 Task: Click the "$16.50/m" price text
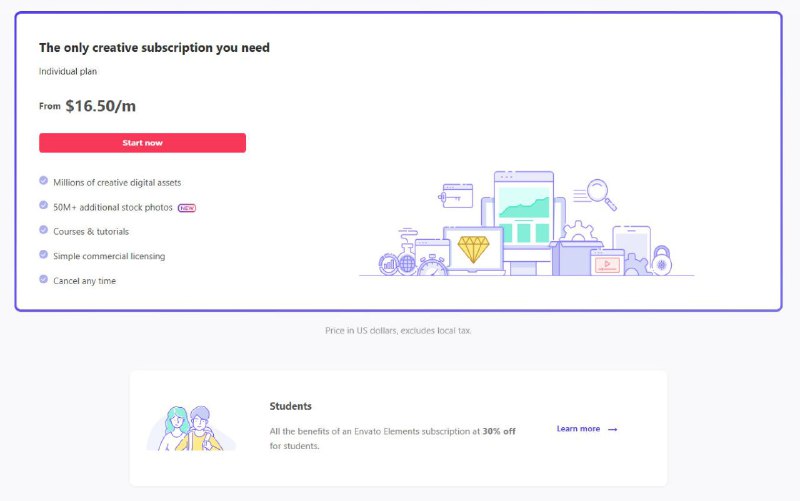101,106
